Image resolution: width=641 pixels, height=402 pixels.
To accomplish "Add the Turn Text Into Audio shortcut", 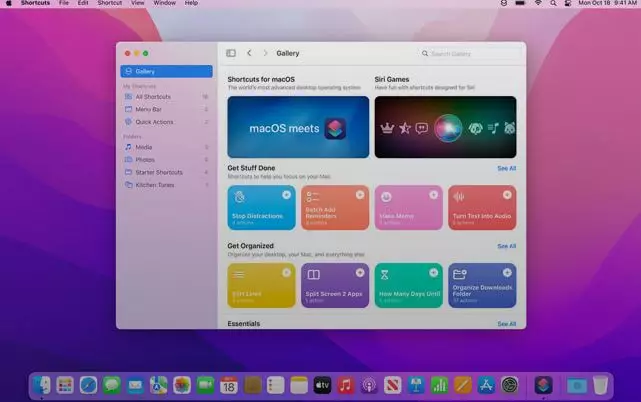I will click(508, 194).
